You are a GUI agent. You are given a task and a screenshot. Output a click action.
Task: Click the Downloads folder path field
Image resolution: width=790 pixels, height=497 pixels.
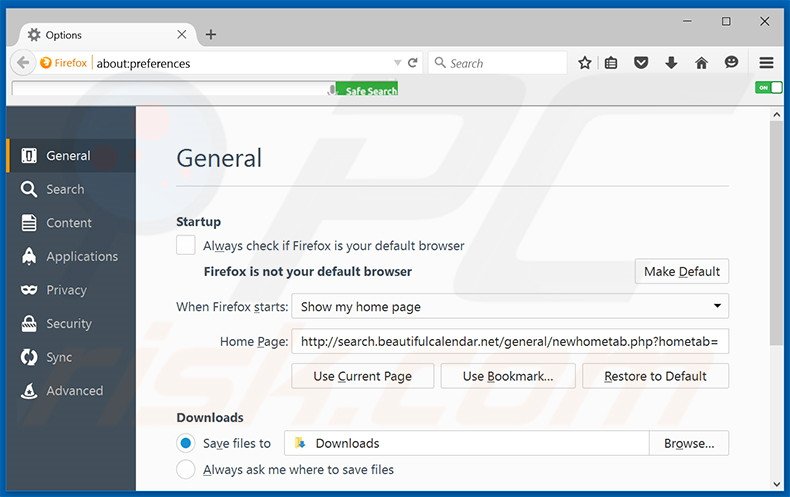(467, 443)
